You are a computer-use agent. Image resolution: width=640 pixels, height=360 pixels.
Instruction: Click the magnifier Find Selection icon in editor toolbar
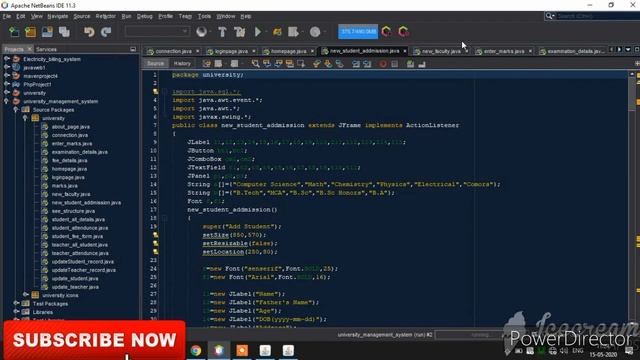click(256, 64)
